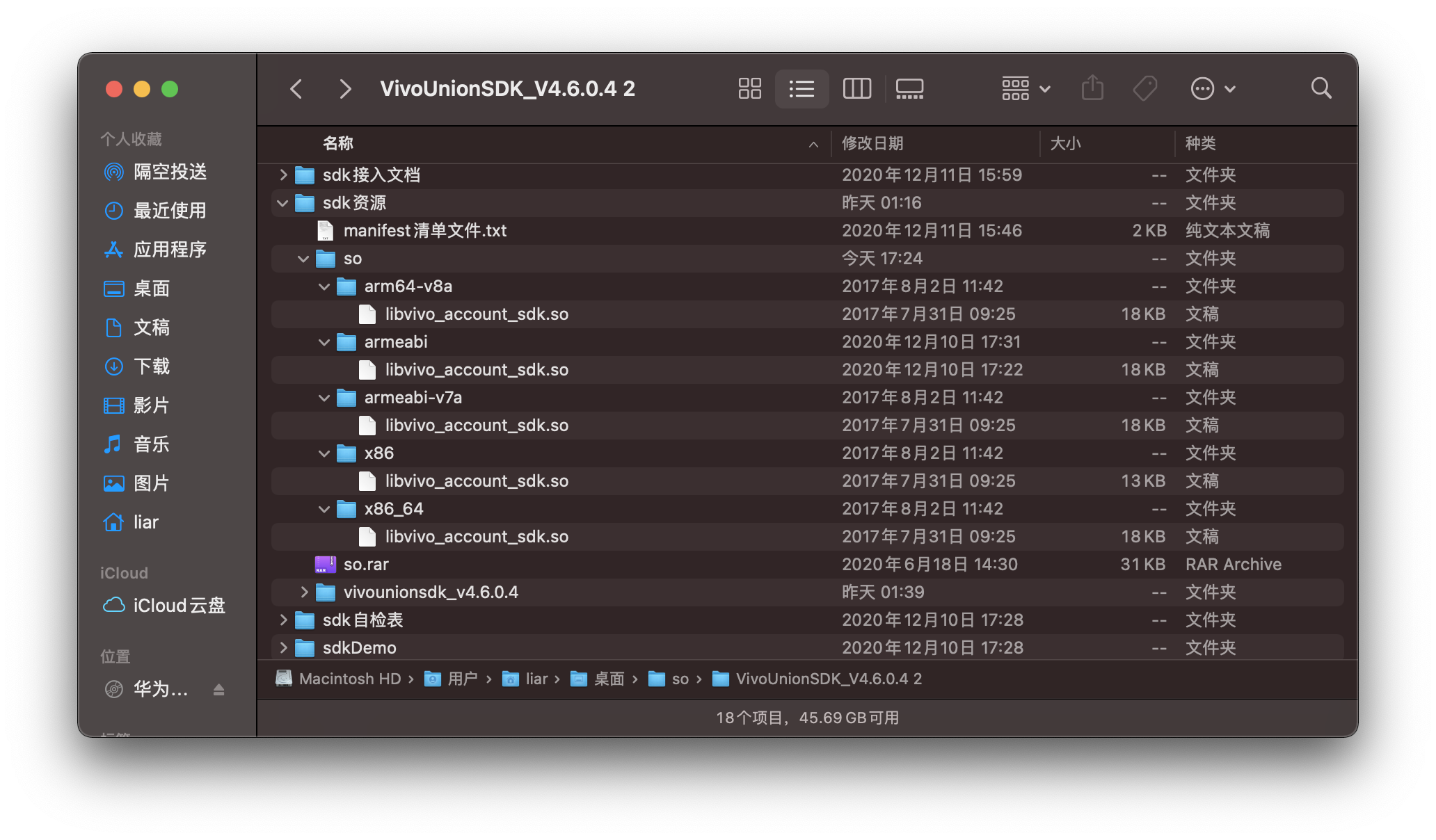Screen dimensions: 1436x840
Task: Select libvivo_account_sdk.so under x86_64
Action: pos(807,537)
